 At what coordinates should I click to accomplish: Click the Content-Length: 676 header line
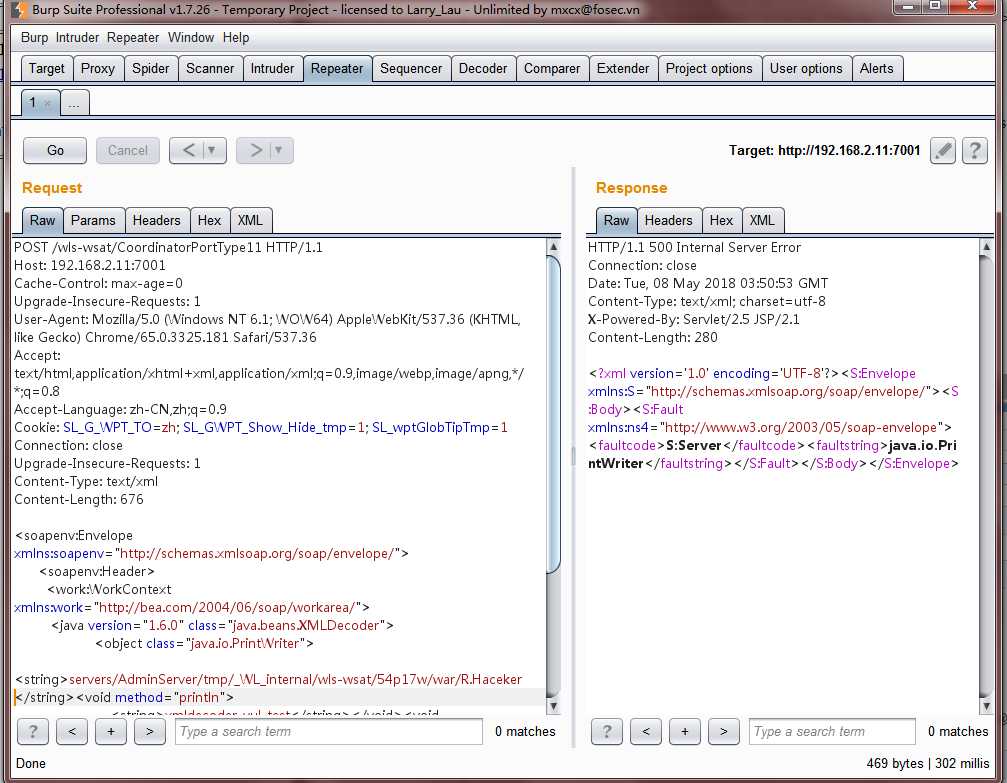79,499
